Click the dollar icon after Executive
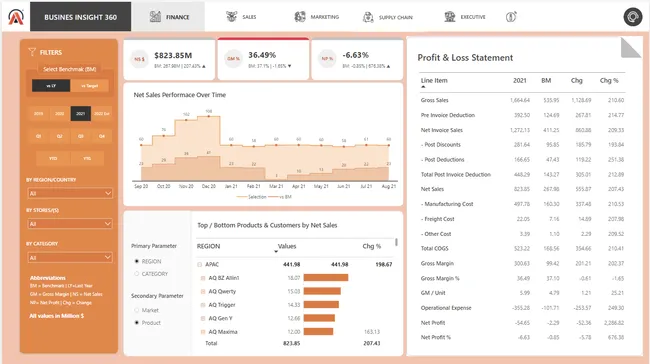The width and height of the screenshot is (650, 364). click(511, 17)
